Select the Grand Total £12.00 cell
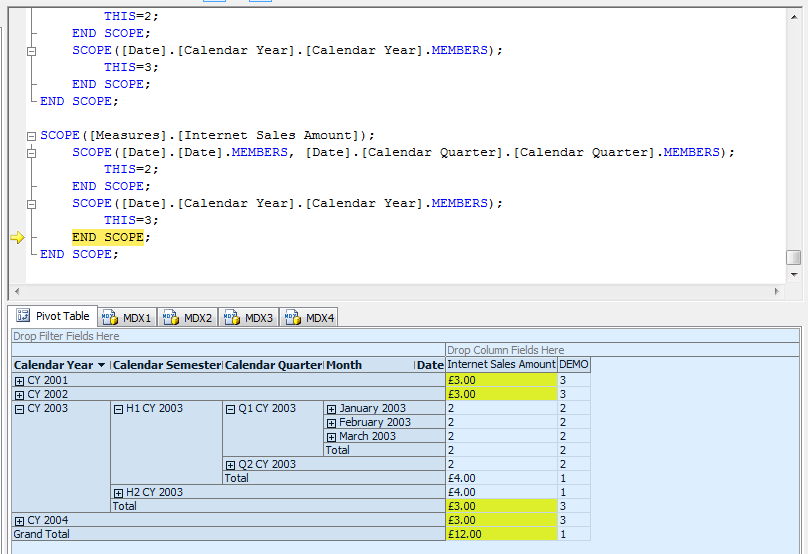Viewport: 808px width, 554px height. click(501, 534)
